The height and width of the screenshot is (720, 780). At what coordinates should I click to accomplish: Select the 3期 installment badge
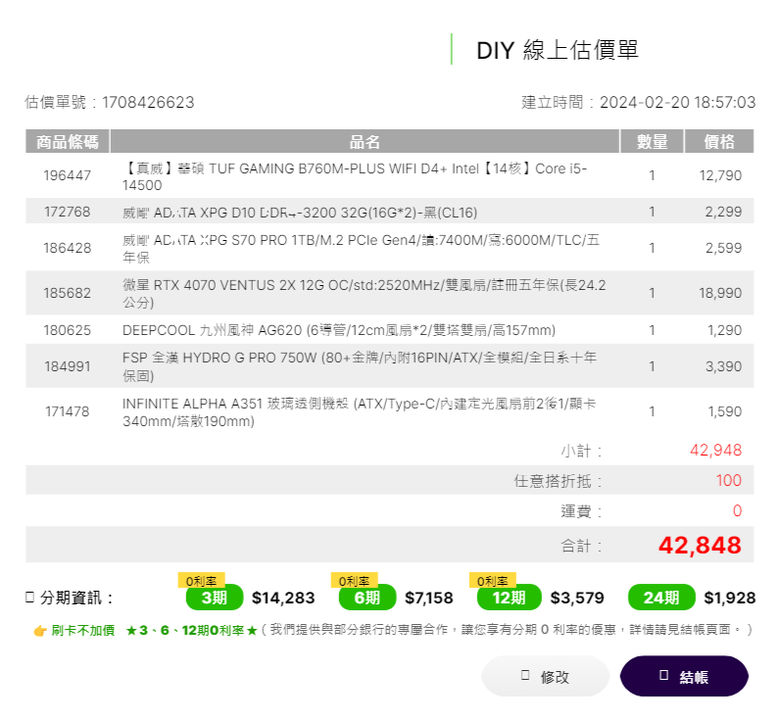(x=214, y=597)
